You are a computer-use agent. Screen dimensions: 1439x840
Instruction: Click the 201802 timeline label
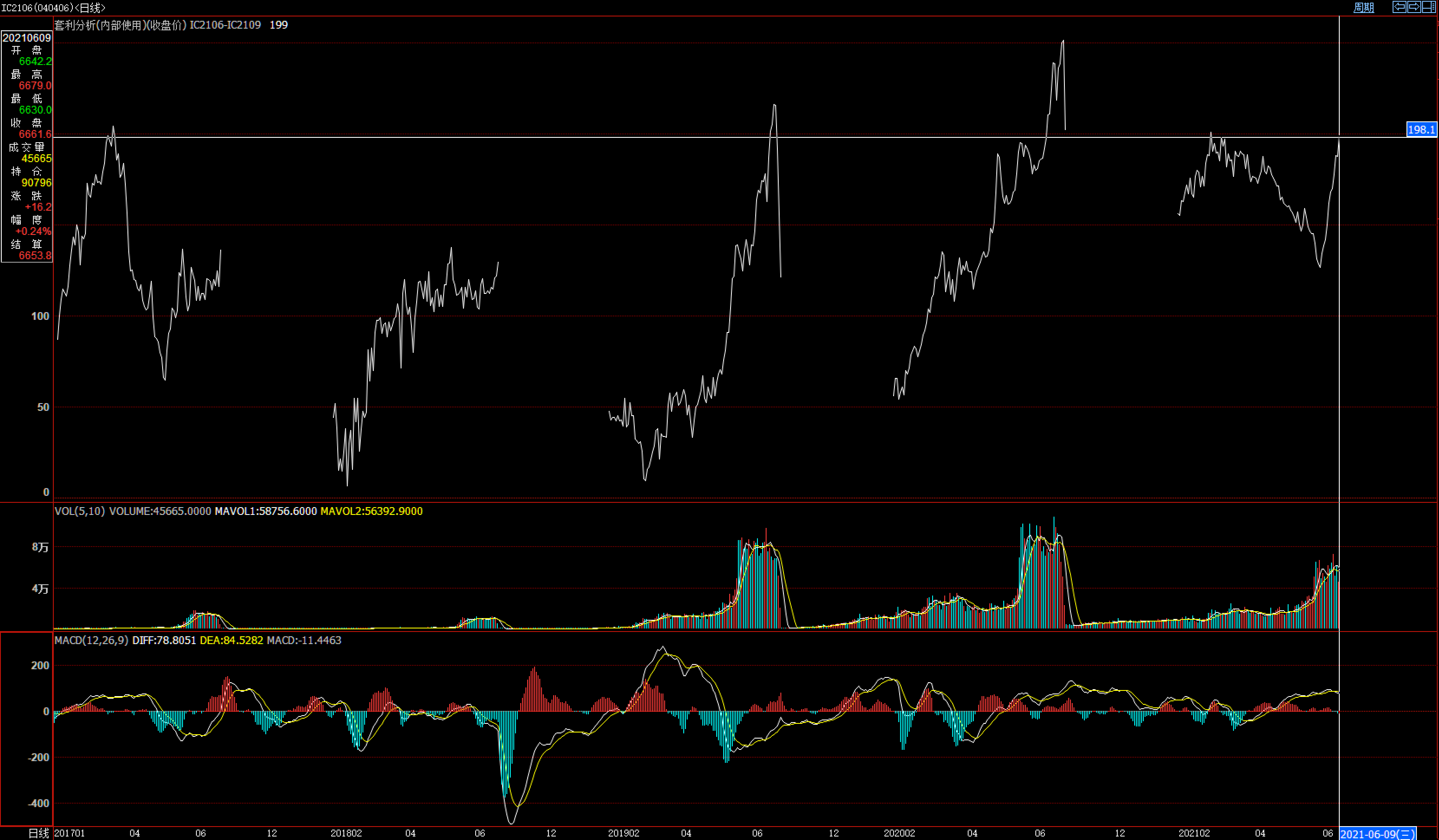(346, 833)
